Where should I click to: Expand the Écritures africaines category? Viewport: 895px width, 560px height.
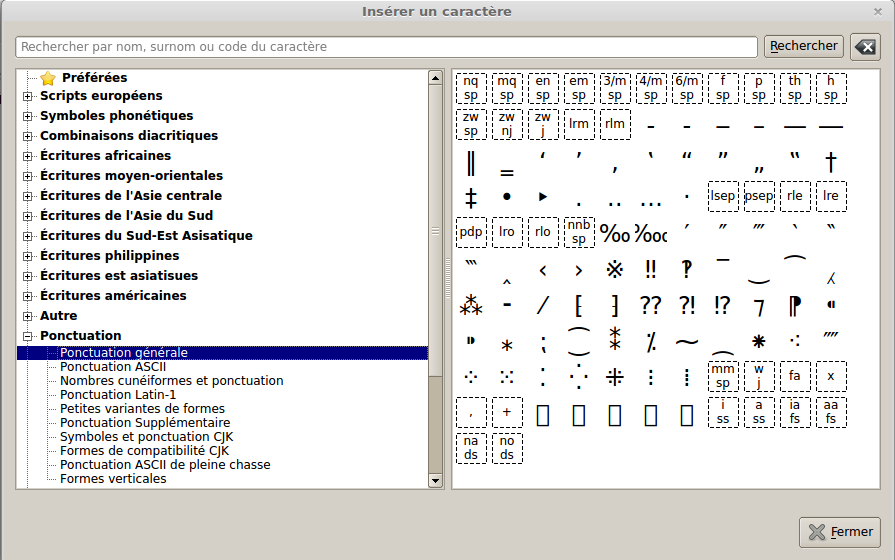coord(27,156)
